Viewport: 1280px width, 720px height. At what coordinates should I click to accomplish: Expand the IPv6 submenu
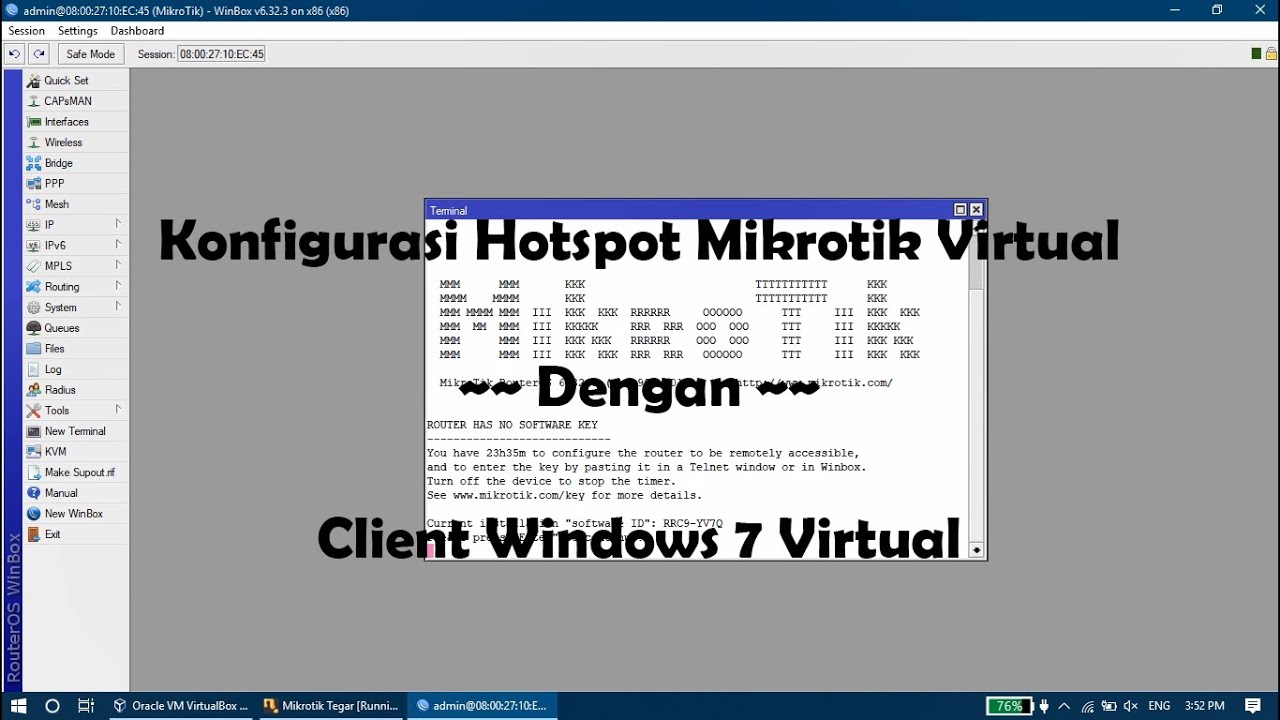coord(76,245)
